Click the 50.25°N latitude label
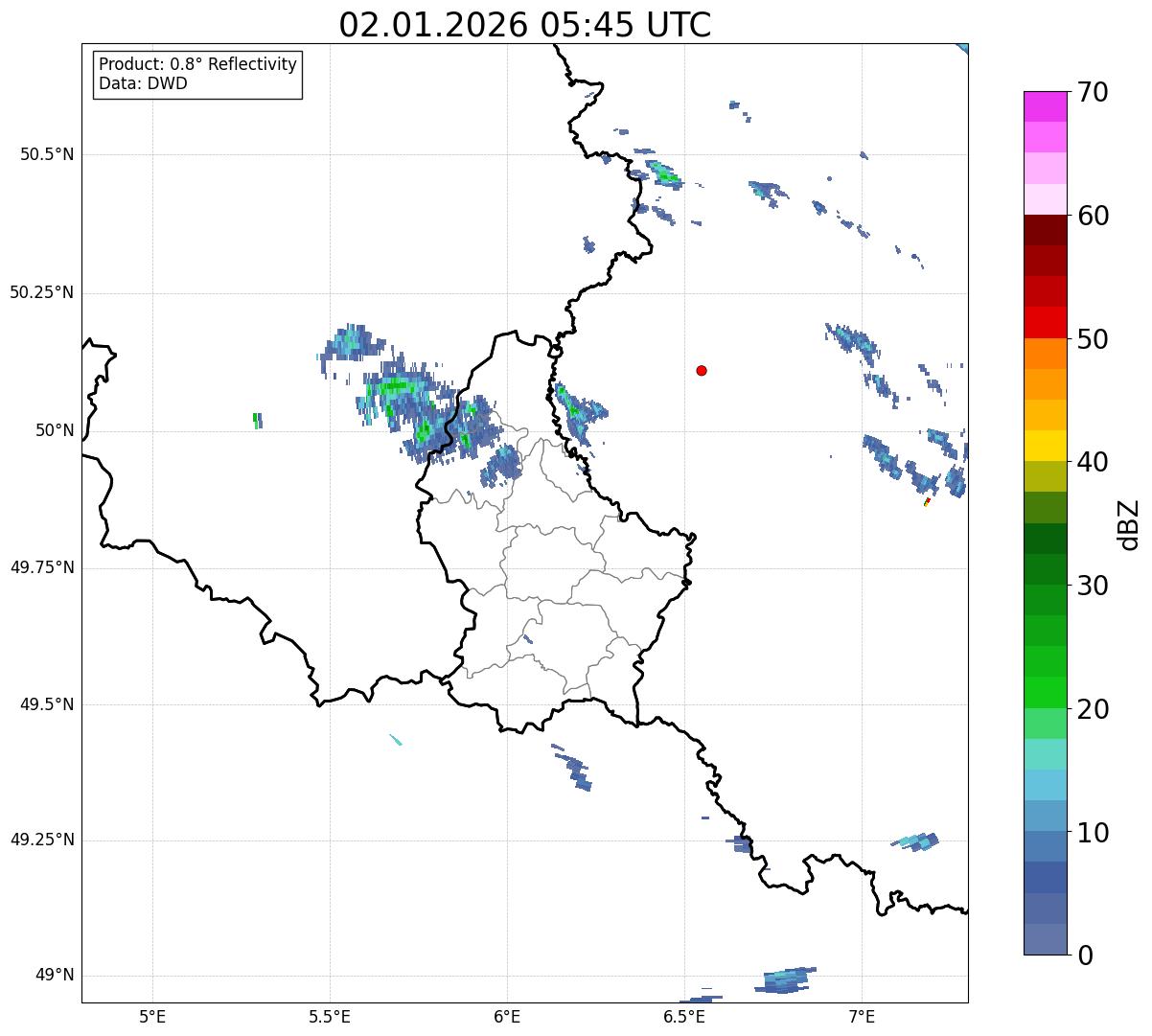Viewport: 1152px width, 1036px height. coord(41,292)
